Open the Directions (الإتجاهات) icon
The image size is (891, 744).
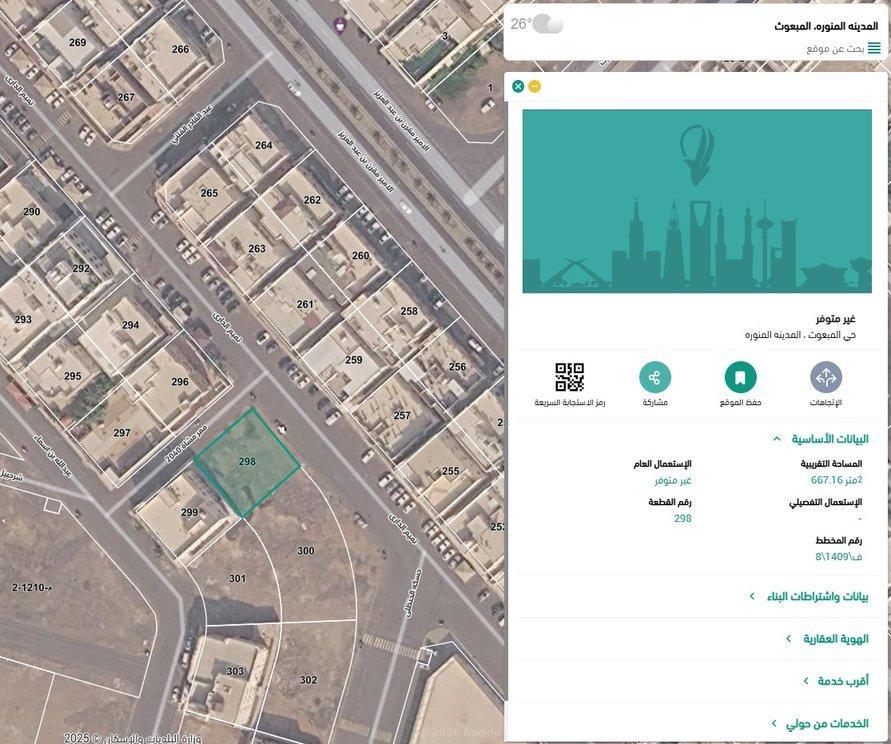coord(825,377)
